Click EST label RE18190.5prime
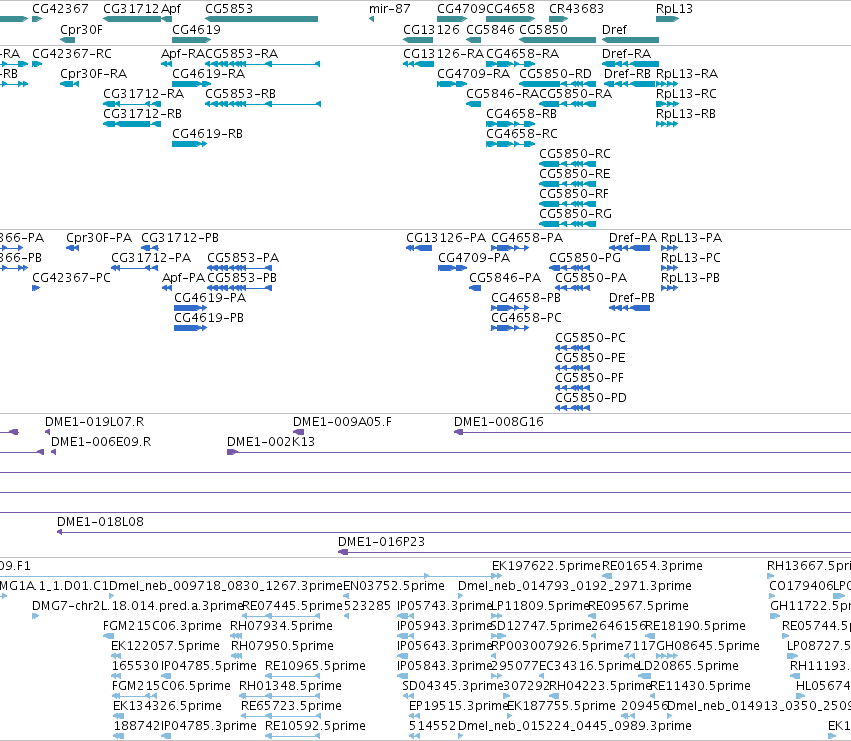Image resolution: width=851 pixels, height=741 pixels. tap(695, 626)
